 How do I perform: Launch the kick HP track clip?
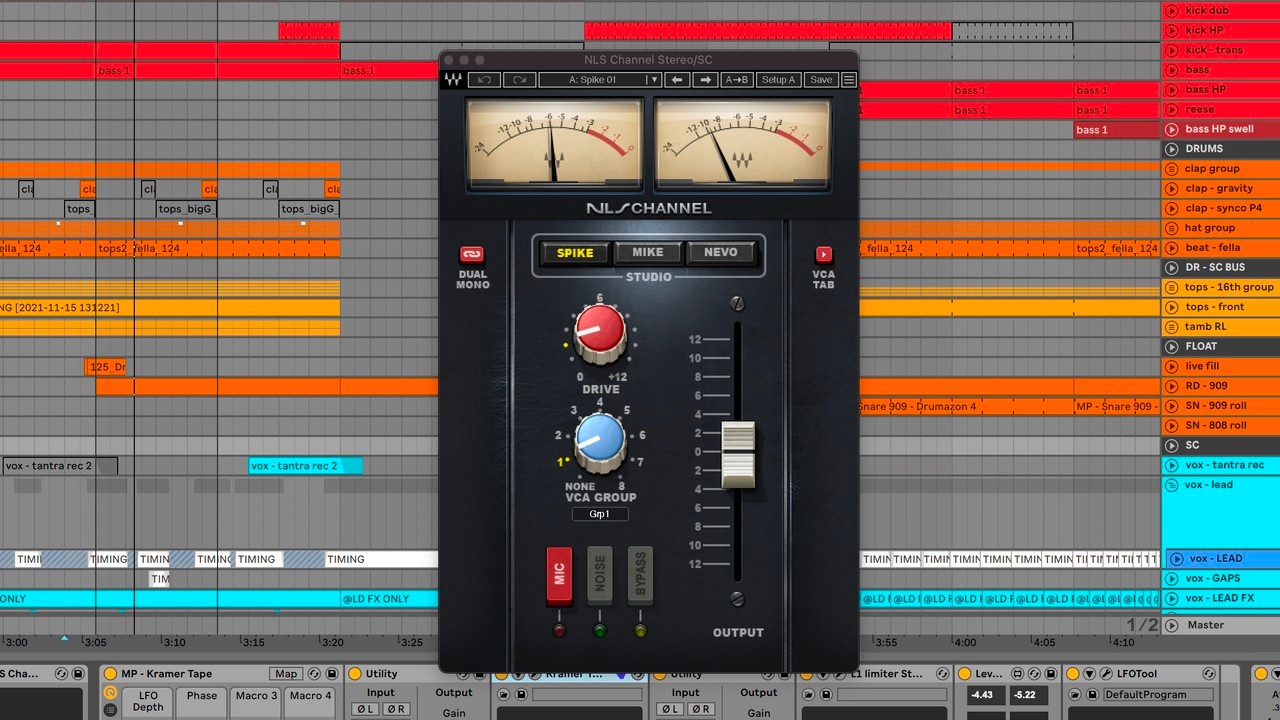pyautogui.click(x=1171, y=31)
